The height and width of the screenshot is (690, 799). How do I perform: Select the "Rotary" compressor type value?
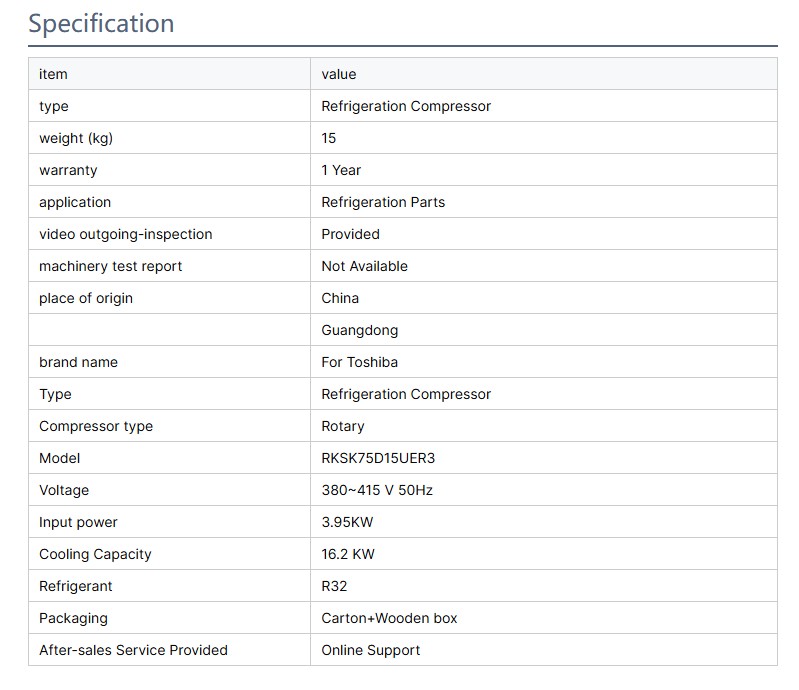(x=342, y=426)
